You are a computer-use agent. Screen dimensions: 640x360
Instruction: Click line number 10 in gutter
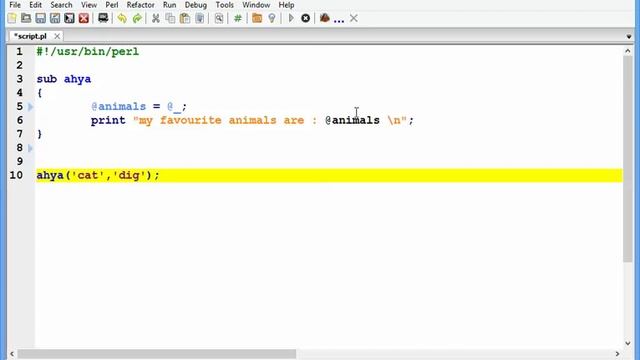(x=16, y=176)
